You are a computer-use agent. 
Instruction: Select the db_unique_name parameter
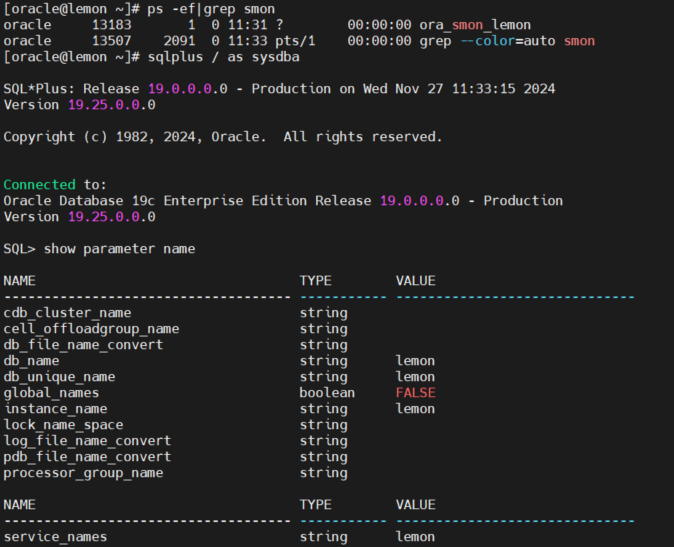coord(59,377)
